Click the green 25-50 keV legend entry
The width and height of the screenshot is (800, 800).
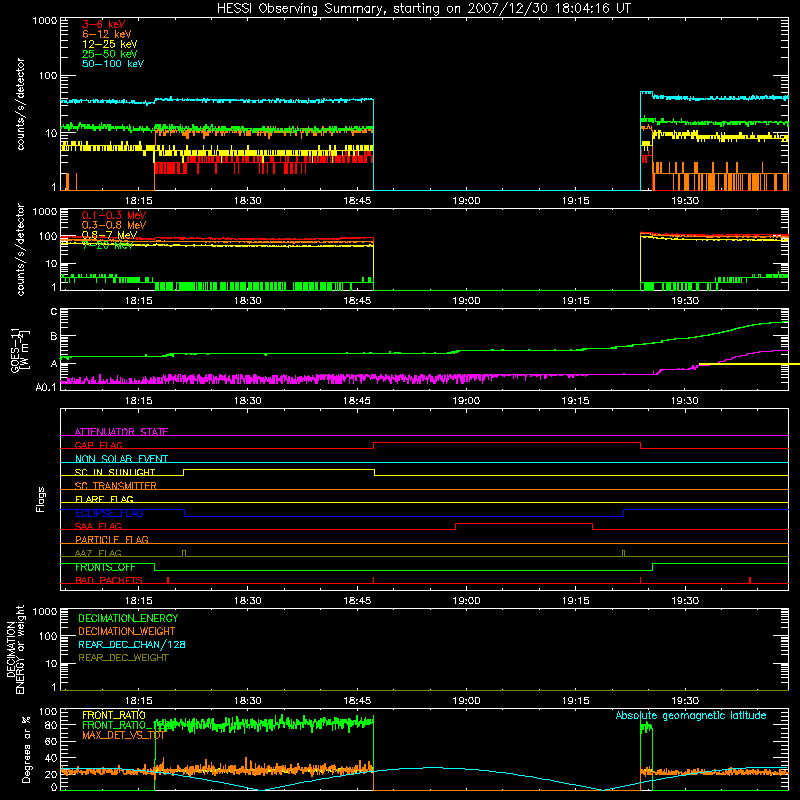(109, 54)
